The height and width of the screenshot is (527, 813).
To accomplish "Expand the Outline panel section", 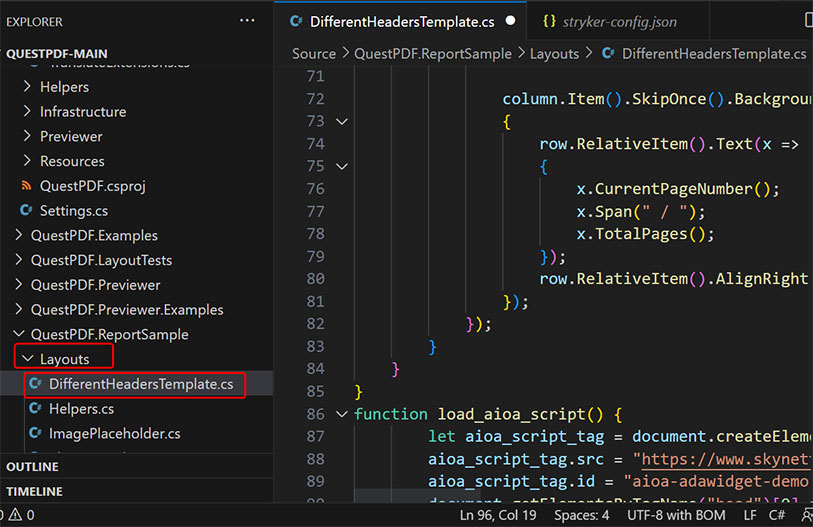I will [x=32, y=467].
